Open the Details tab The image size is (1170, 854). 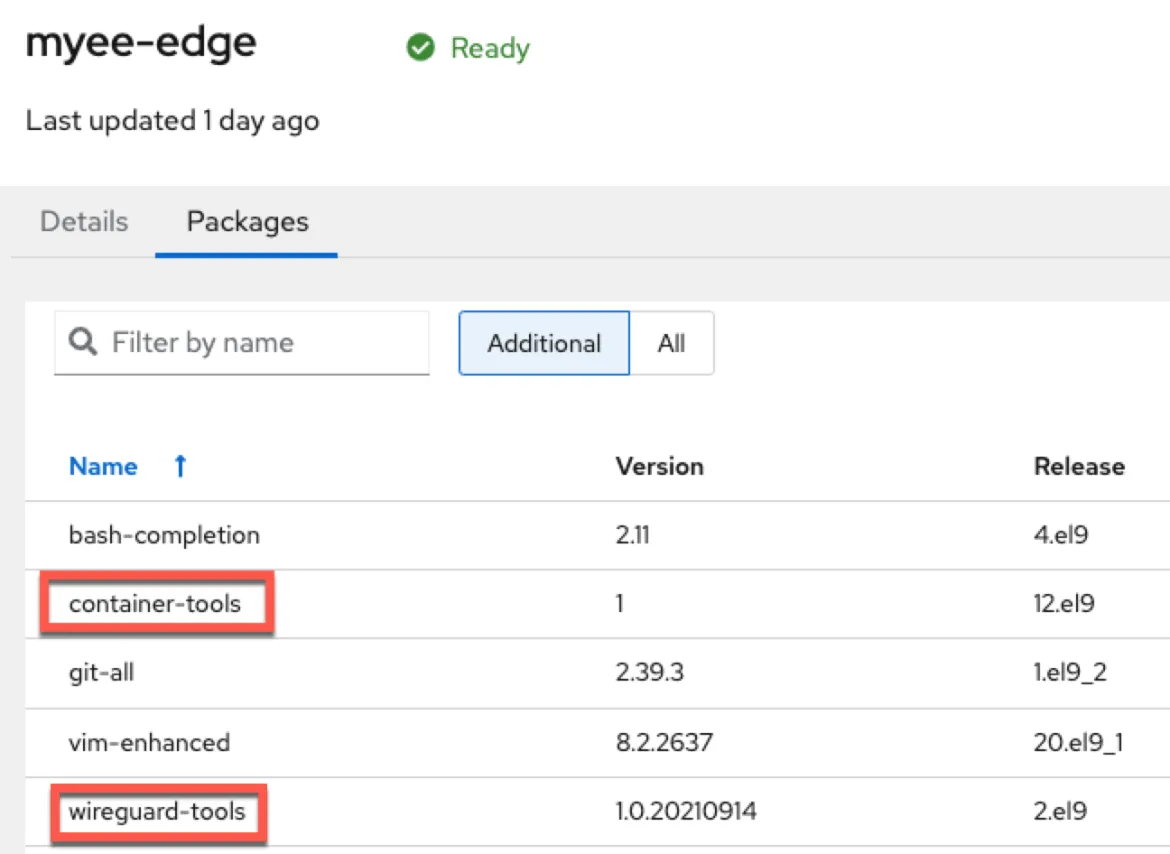tap(84, 221)
